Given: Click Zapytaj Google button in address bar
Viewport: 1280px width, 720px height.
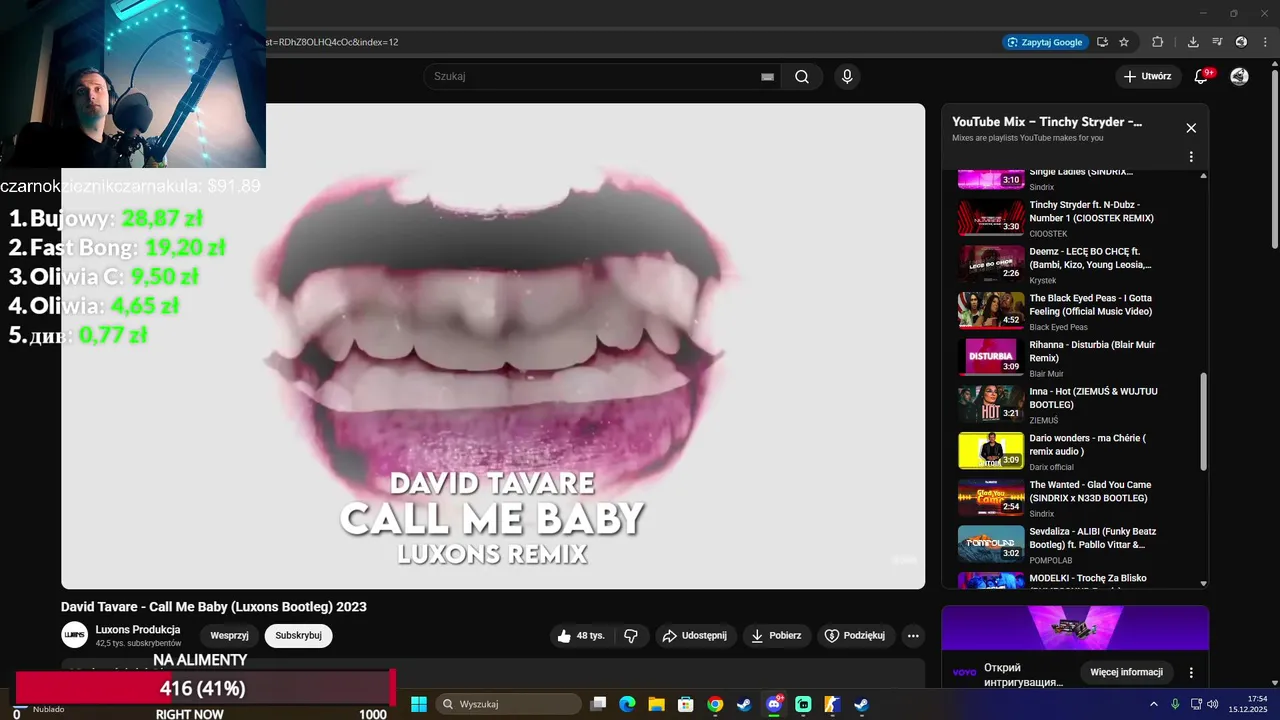Looking at the screenshot, I should pos(1045,42).
